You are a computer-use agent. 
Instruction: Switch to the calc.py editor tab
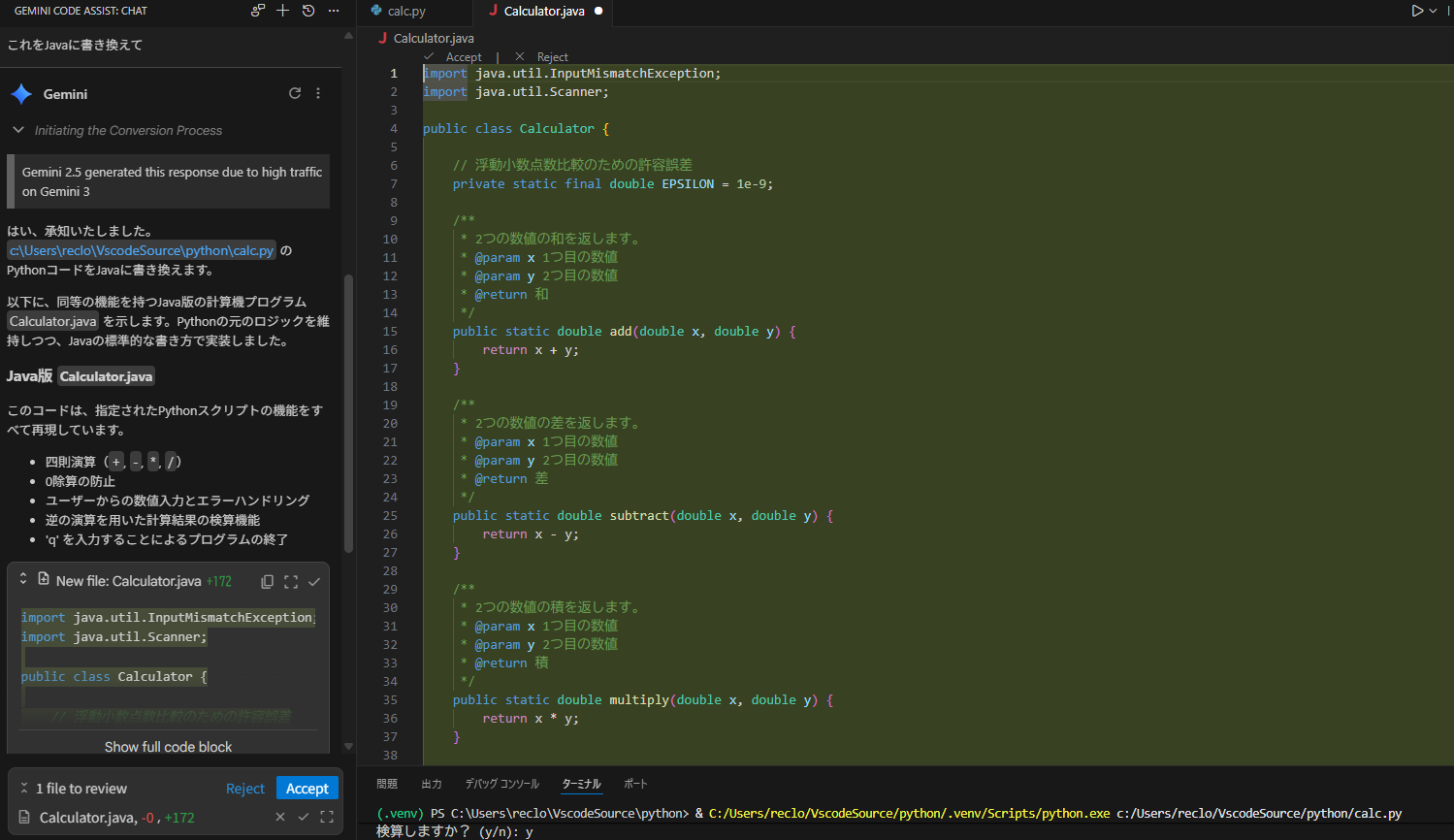(405, 12)
